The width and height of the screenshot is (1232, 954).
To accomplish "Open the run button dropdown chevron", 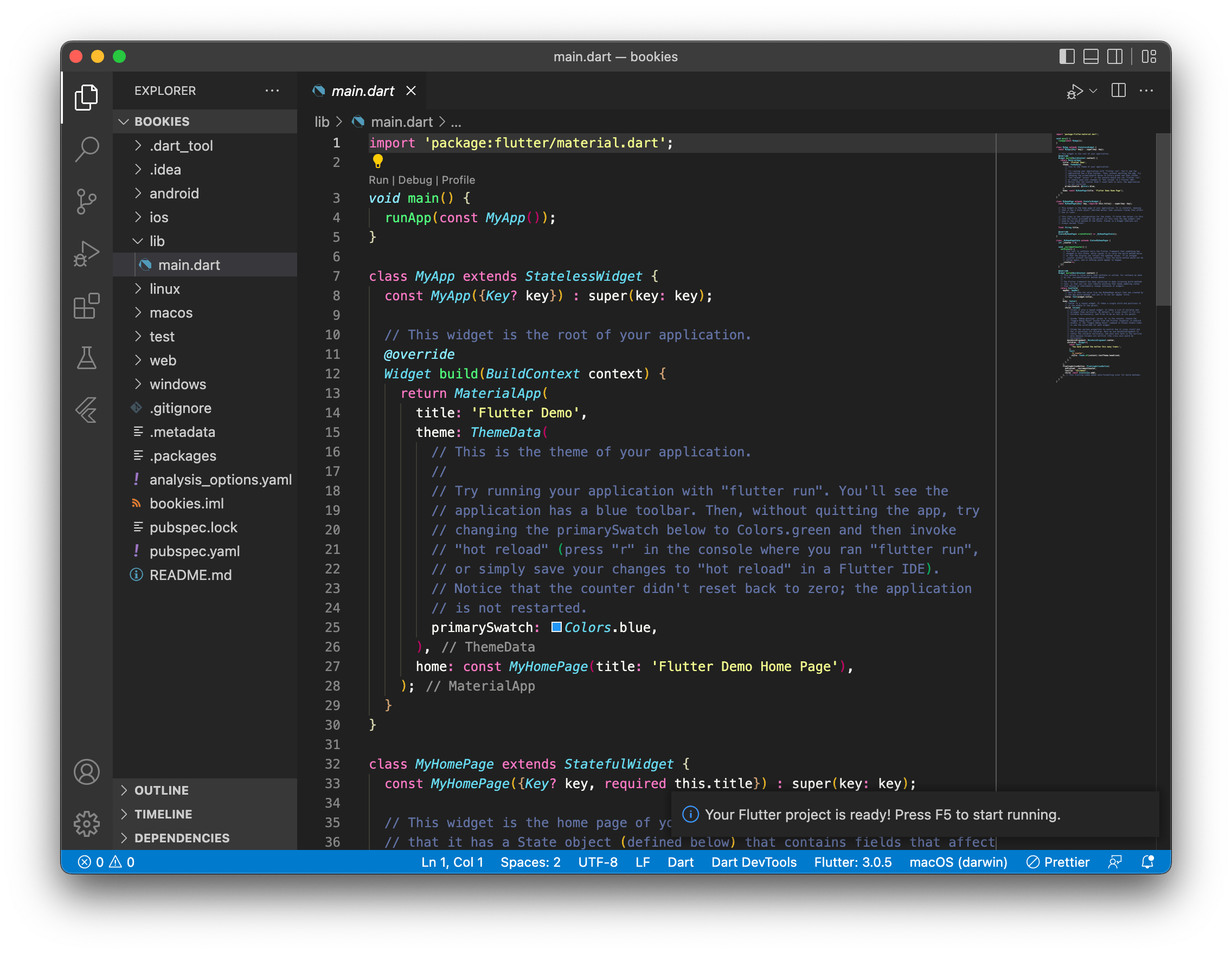I will click(x=1093, y=91).
